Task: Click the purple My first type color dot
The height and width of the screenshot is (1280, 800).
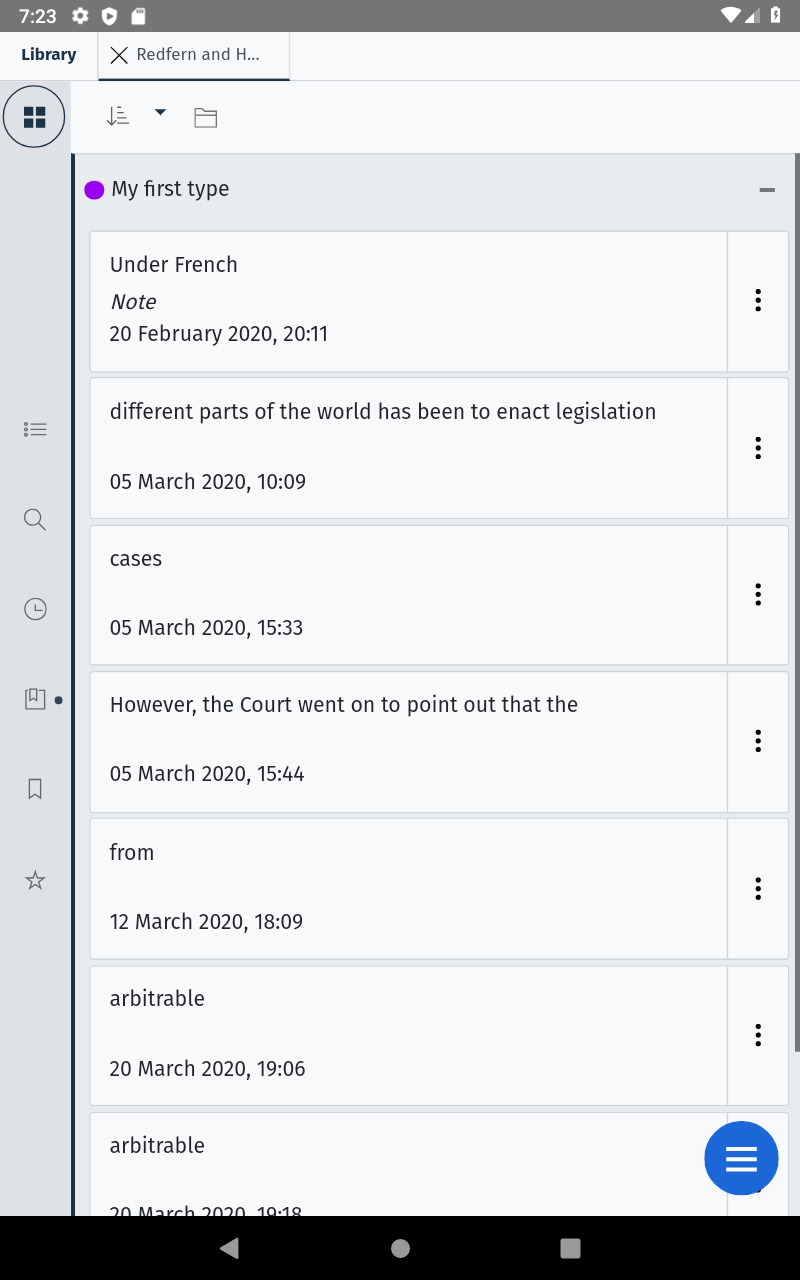Action: (94, 190)
